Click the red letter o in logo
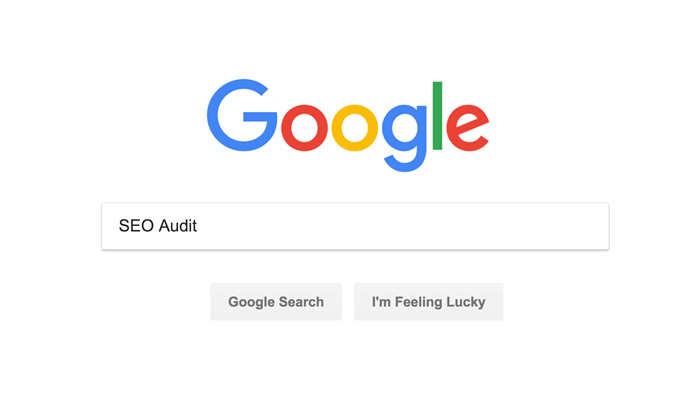This screenshot has width=698, height=419. (x=304, y=128)
